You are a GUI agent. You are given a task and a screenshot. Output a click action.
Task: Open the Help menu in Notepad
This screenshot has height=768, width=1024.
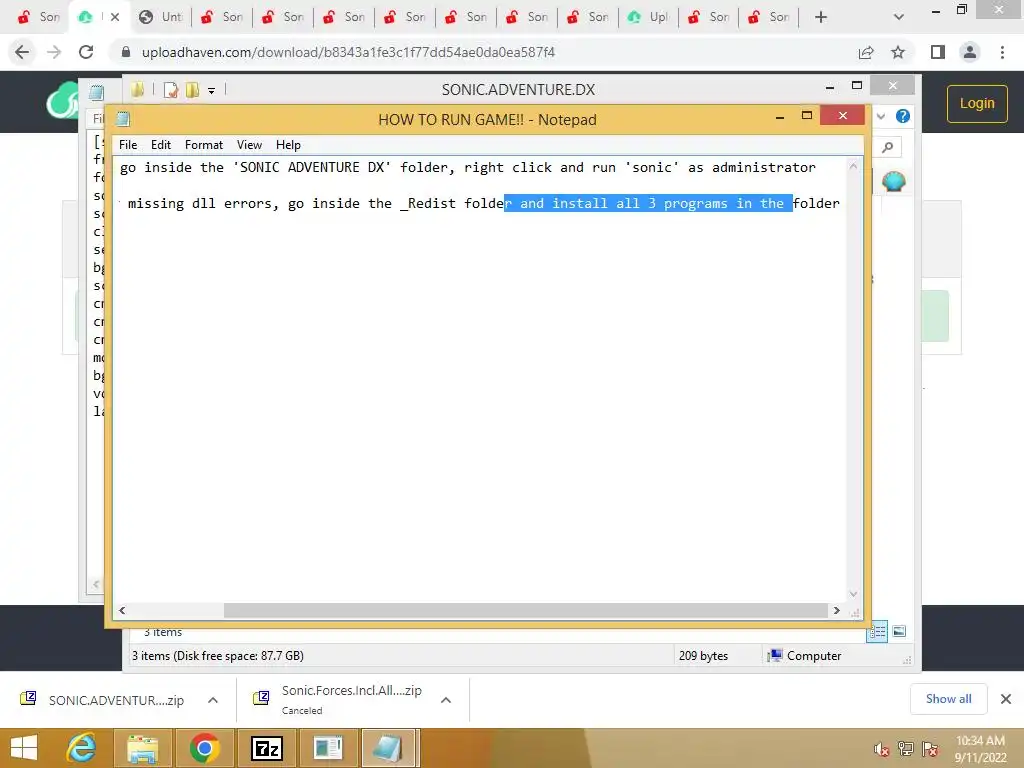pos(288,145)
